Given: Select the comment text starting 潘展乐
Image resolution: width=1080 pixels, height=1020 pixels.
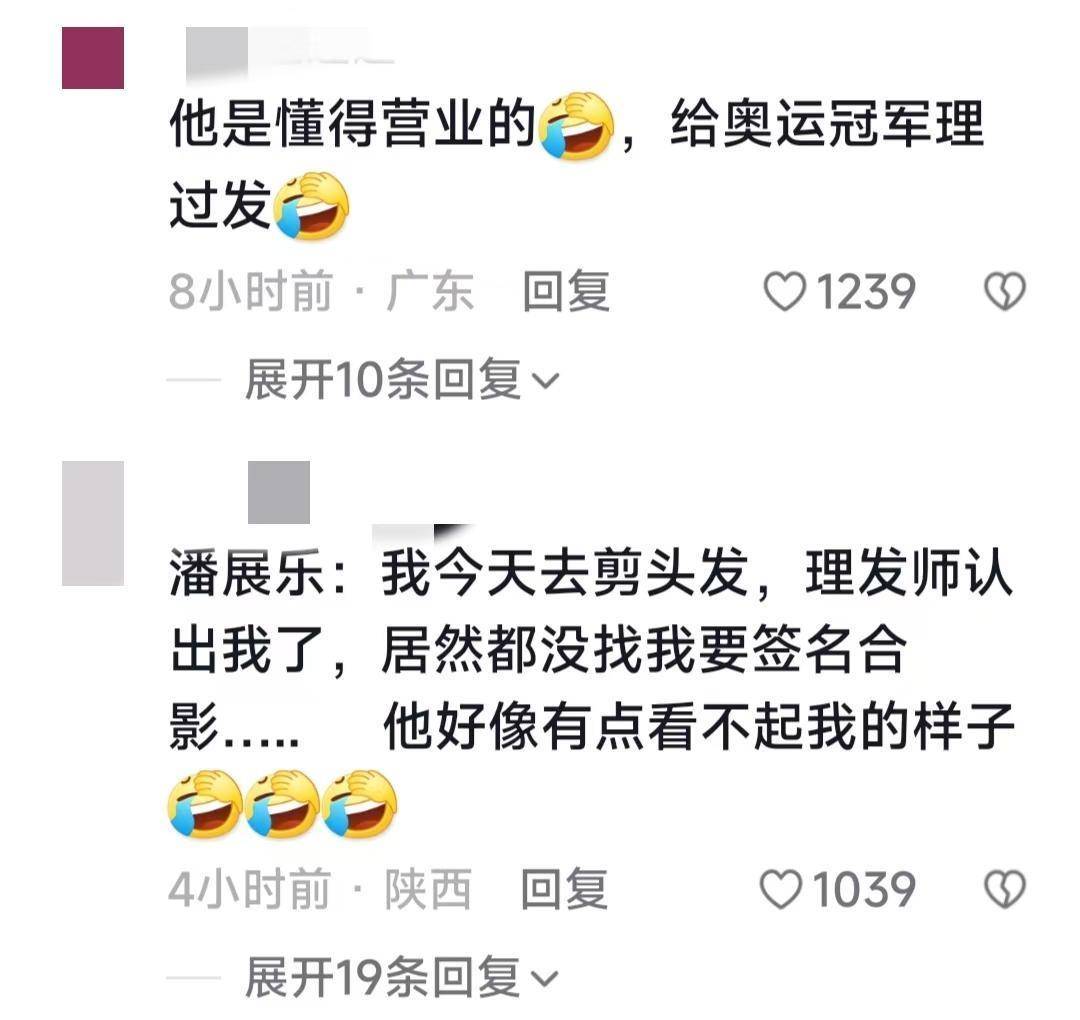Looking at the screenshot, I should [592, 693].
